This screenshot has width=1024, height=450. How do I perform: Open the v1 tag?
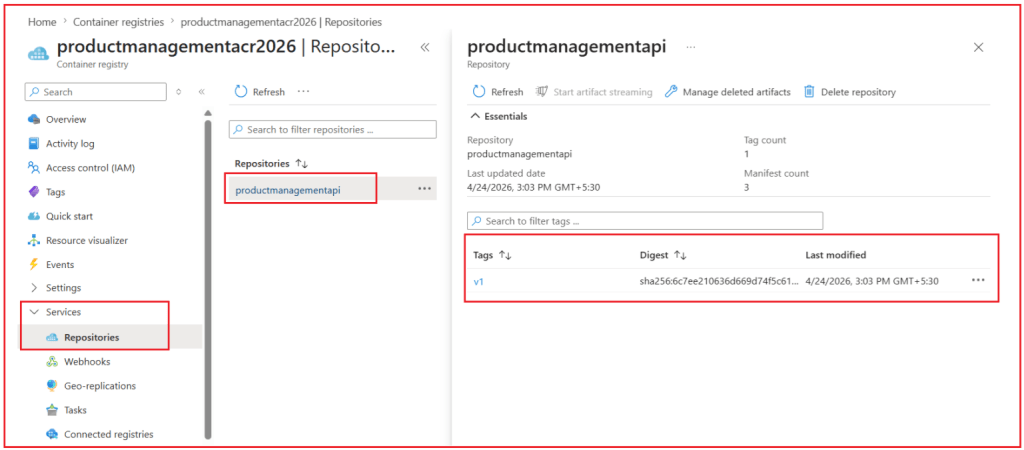[479, 281]
